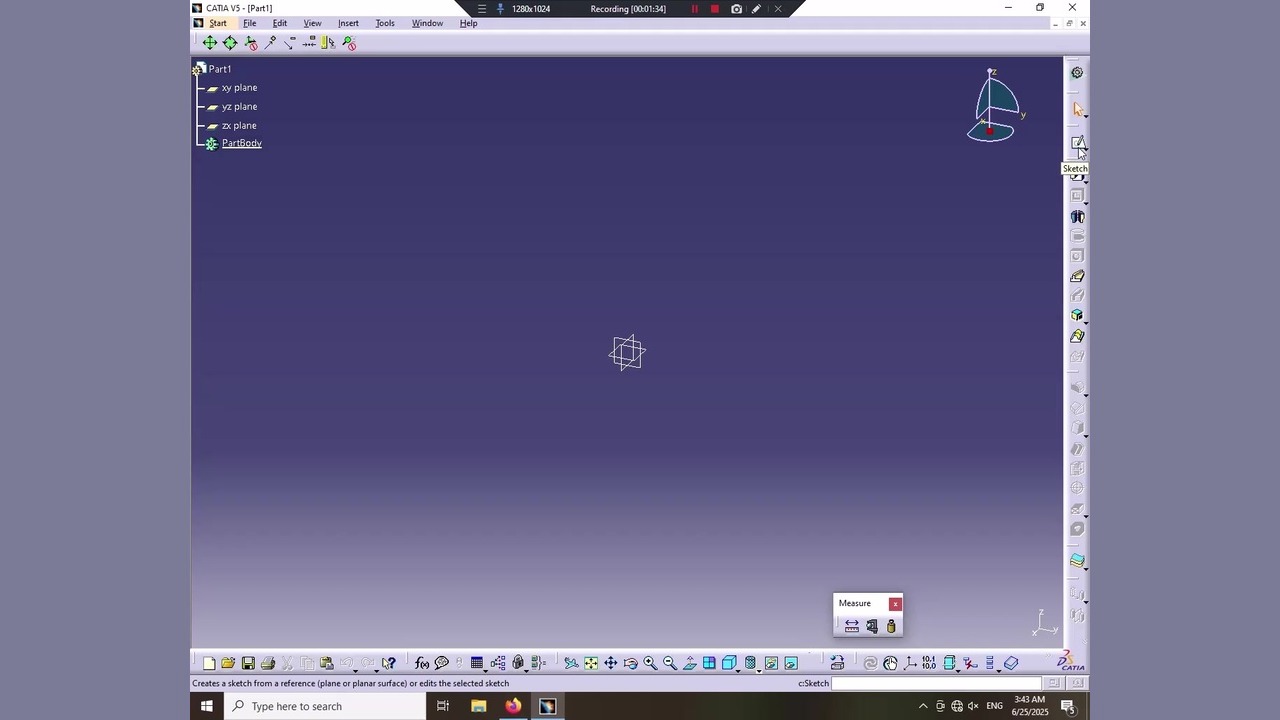Viewport: 1280px width, 720px height.
Task: Click Measure Inertia in the Measure toolbar
Action: tap(891, 626)
